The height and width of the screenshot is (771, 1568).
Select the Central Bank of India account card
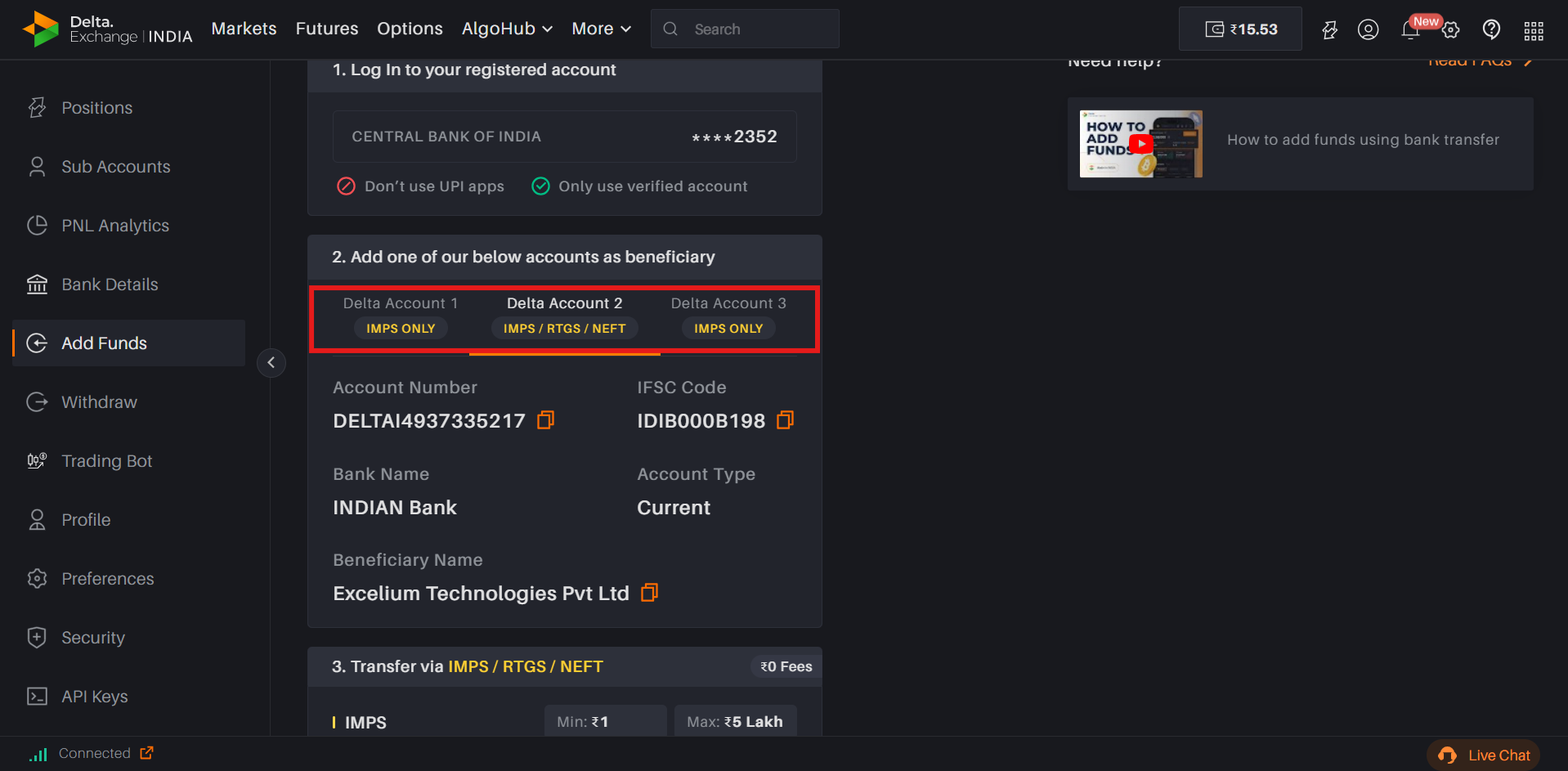tap(564, 137)
